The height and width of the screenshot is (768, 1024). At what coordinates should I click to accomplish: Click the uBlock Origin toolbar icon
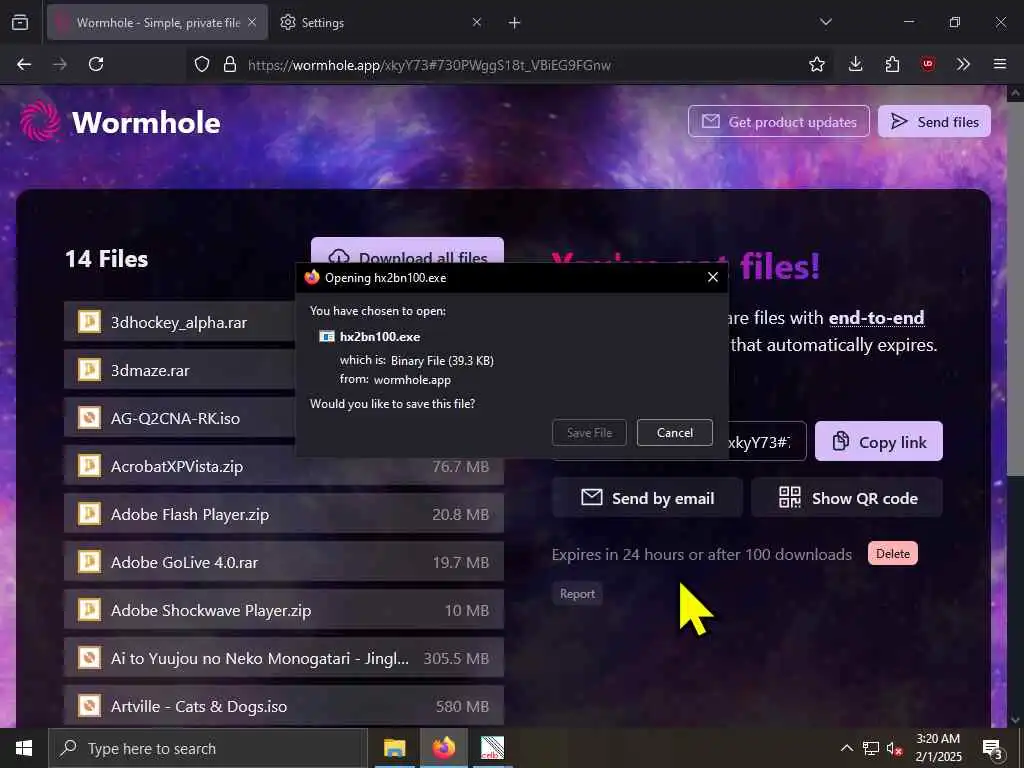(928, 64)
